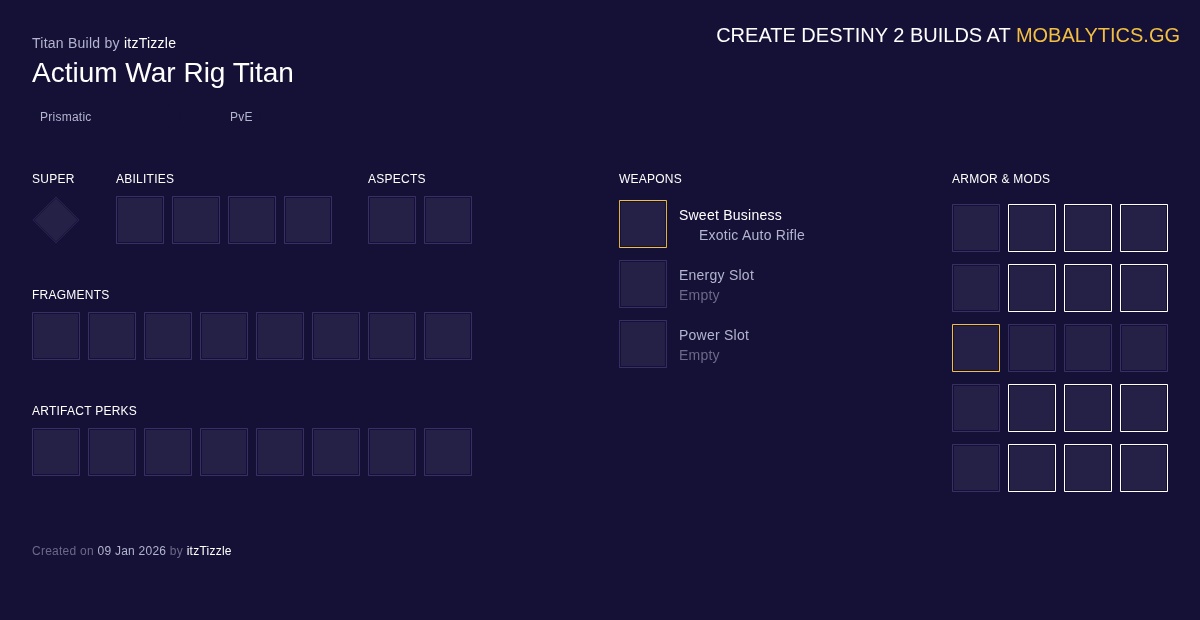Viewport: 1200px width, 620px height.
Task: Open the MOBALYTICS.GG link
Action: coord(1097,35)
